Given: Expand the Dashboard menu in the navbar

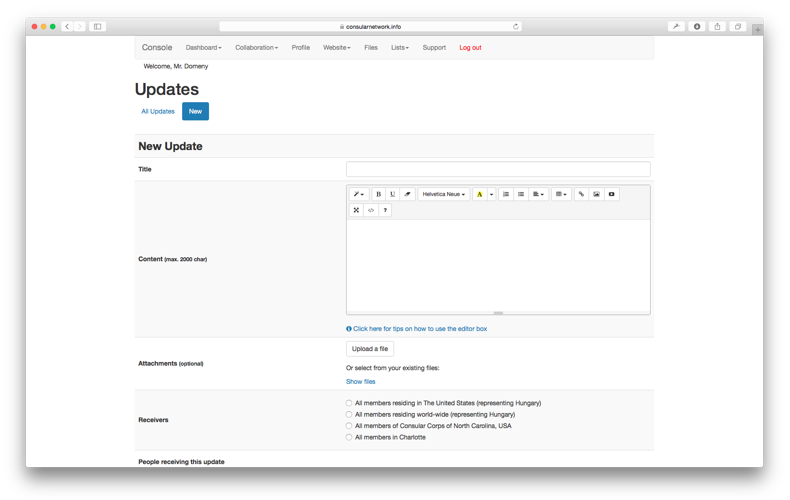Looking at the screenshot, I should tap(203, 47).
